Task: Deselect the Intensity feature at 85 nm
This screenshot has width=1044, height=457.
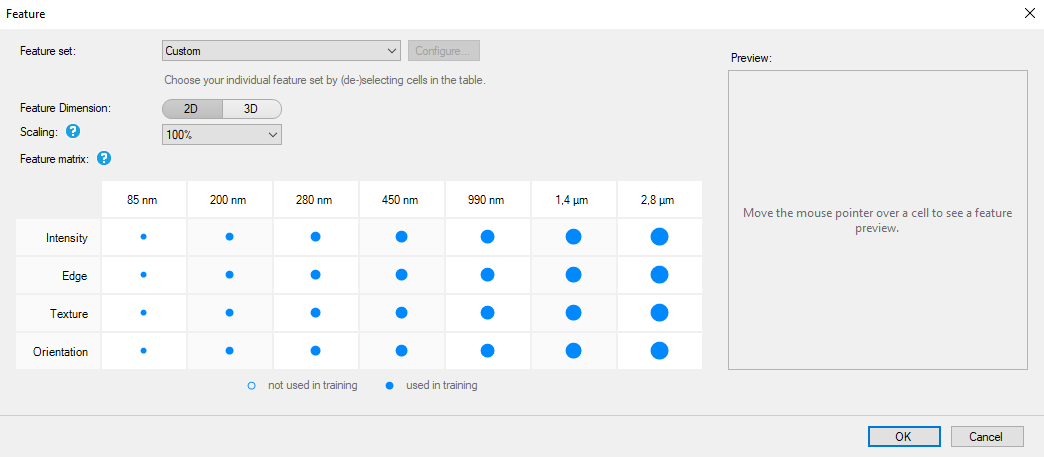Action: [x=143, y=236]
